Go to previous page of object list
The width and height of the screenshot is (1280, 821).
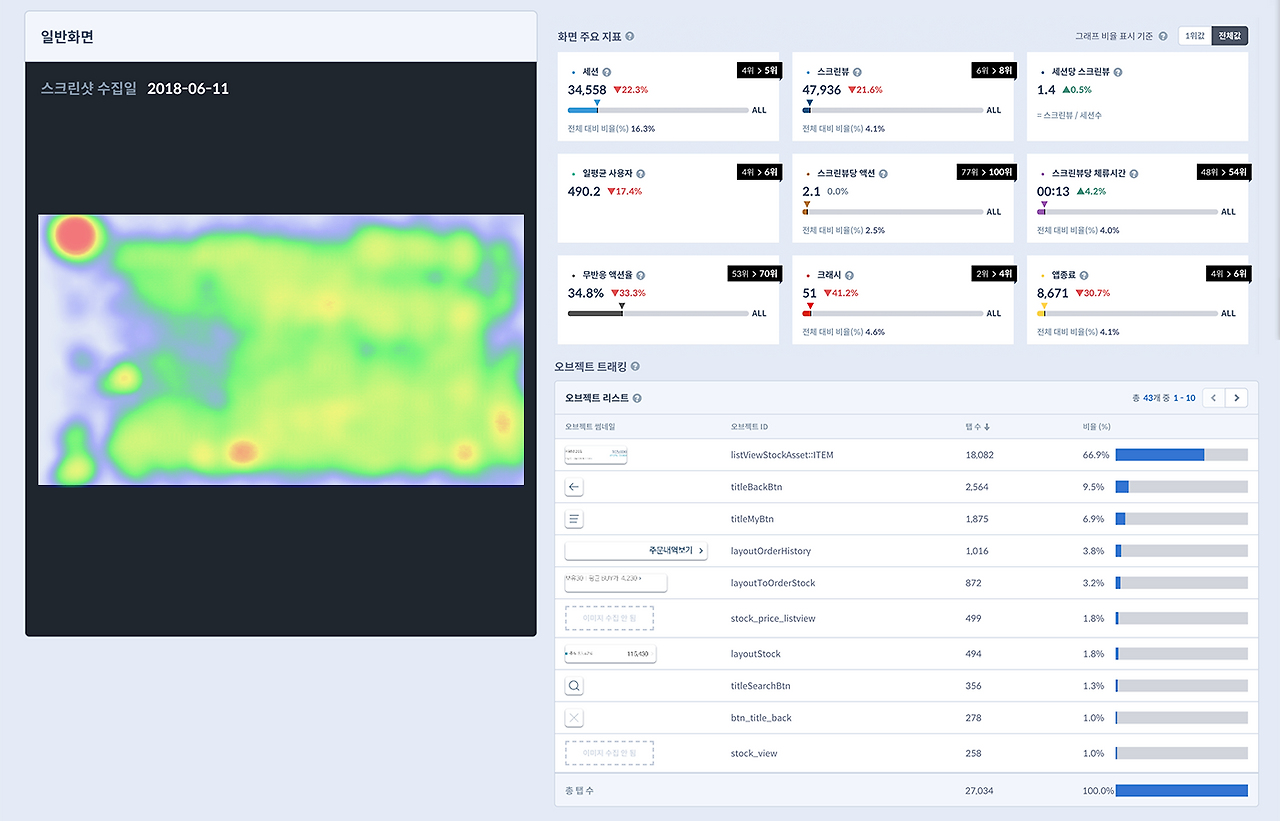pyautogui.click(x=1214, y=398)
